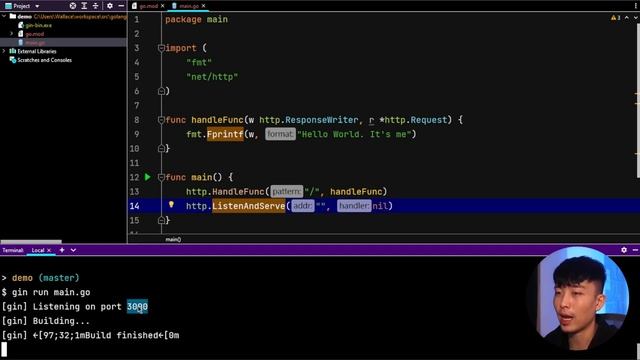
Task: Close the Local terminal tab
Action: pos(49,250)
